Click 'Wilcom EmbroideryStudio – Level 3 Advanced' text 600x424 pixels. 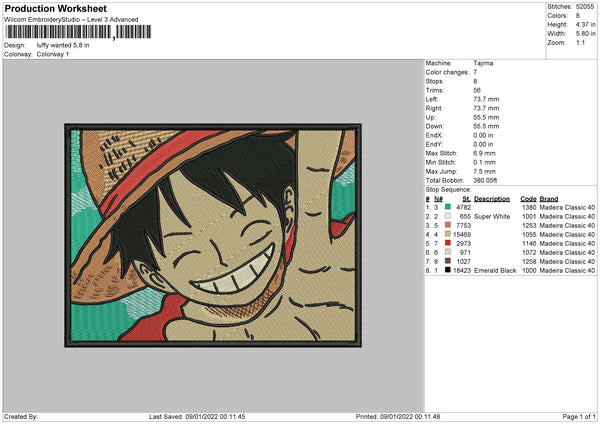71,20
